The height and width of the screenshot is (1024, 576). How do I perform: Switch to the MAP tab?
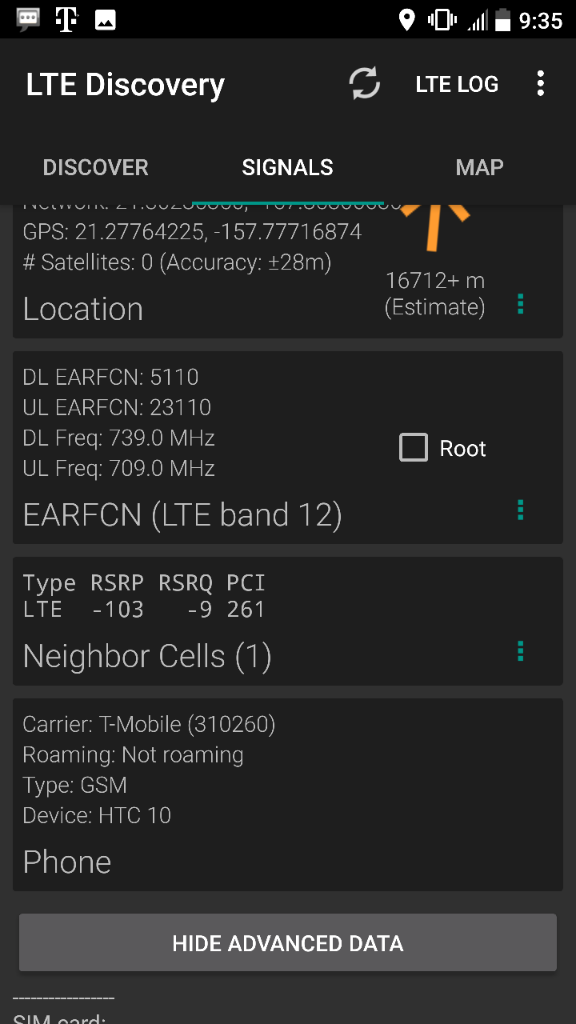tap(479, 167)
